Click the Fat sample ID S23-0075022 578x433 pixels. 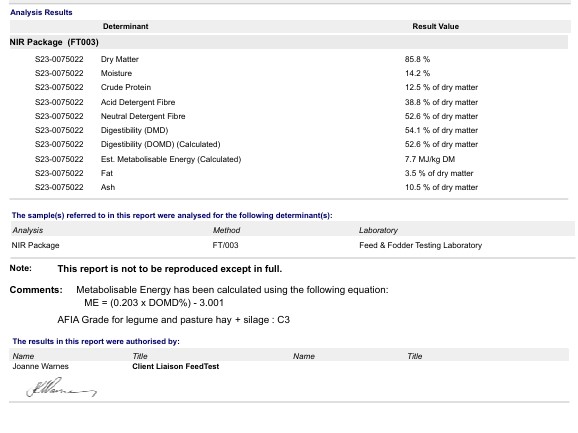pyautogui.click(x=59, y=173)
